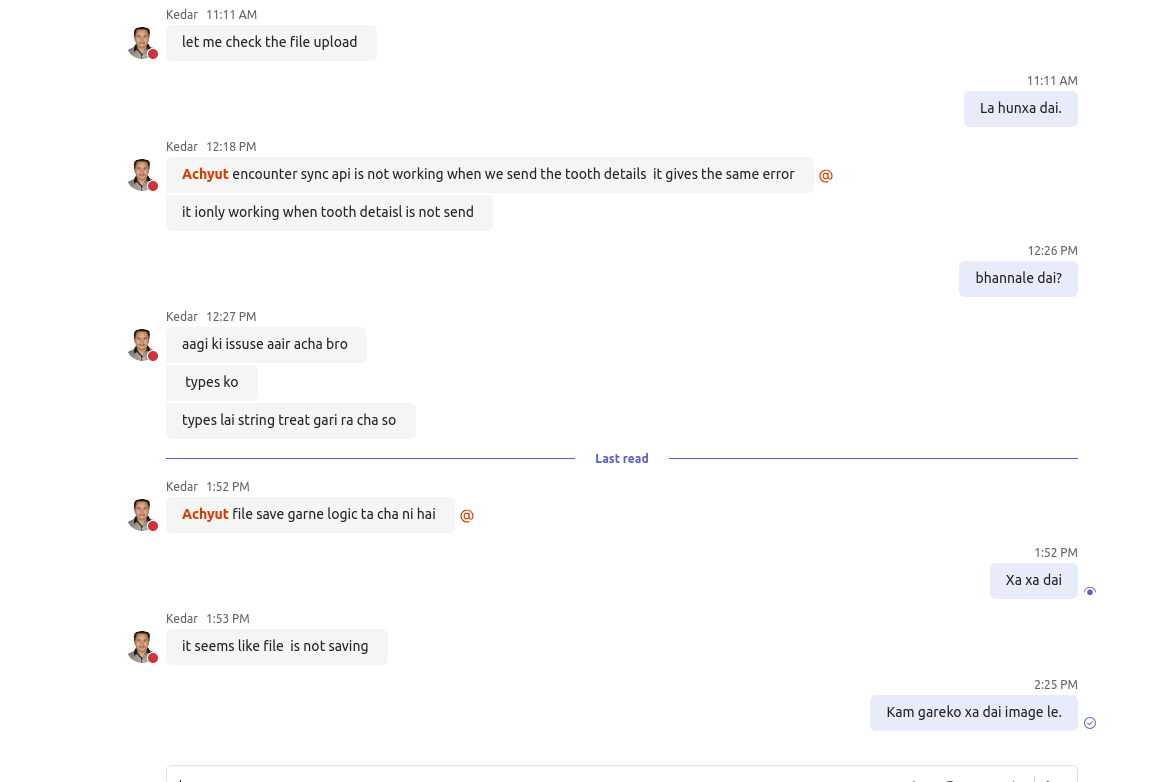Viewport: 1150px width, 782px height.
Task: Click the Achyut mention in file save message
Action: 205,514
